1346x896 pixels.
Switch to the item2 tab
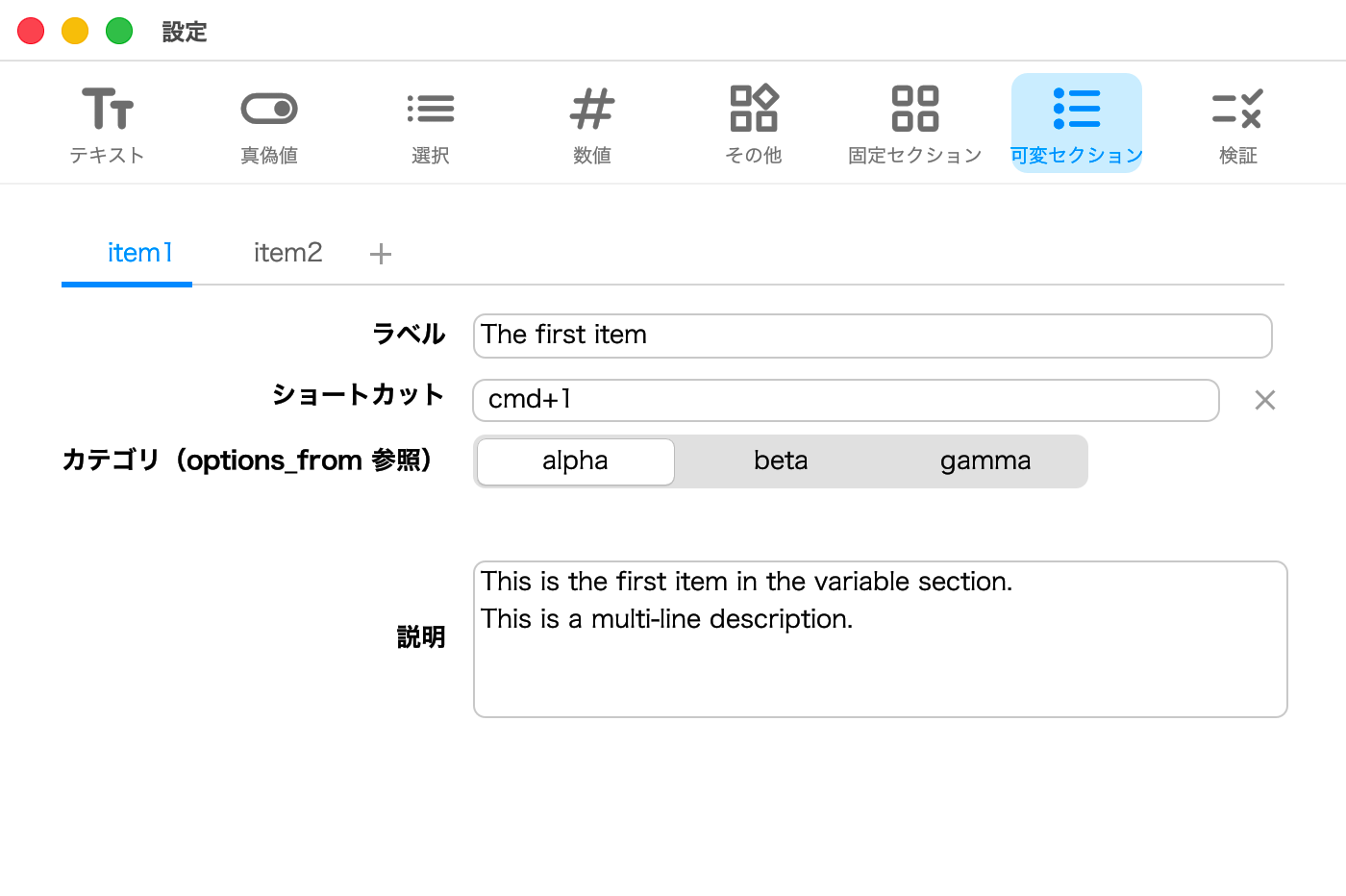pyautogui.click(x=287, y=253)
